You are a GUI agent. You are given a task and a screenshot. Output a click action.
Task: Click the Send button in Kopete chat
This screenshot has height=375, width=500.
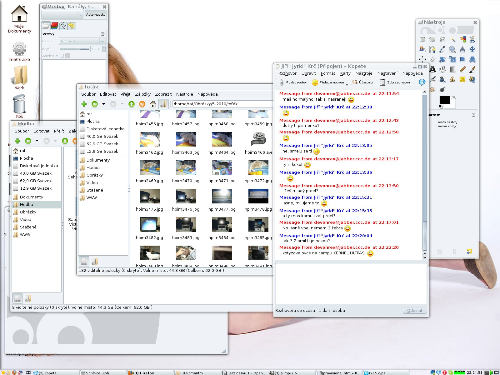(414, 310)
